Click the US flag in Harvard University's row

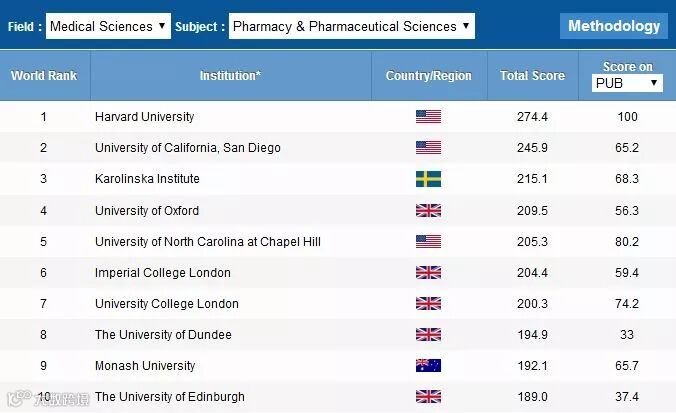click(x=428, y=117)
